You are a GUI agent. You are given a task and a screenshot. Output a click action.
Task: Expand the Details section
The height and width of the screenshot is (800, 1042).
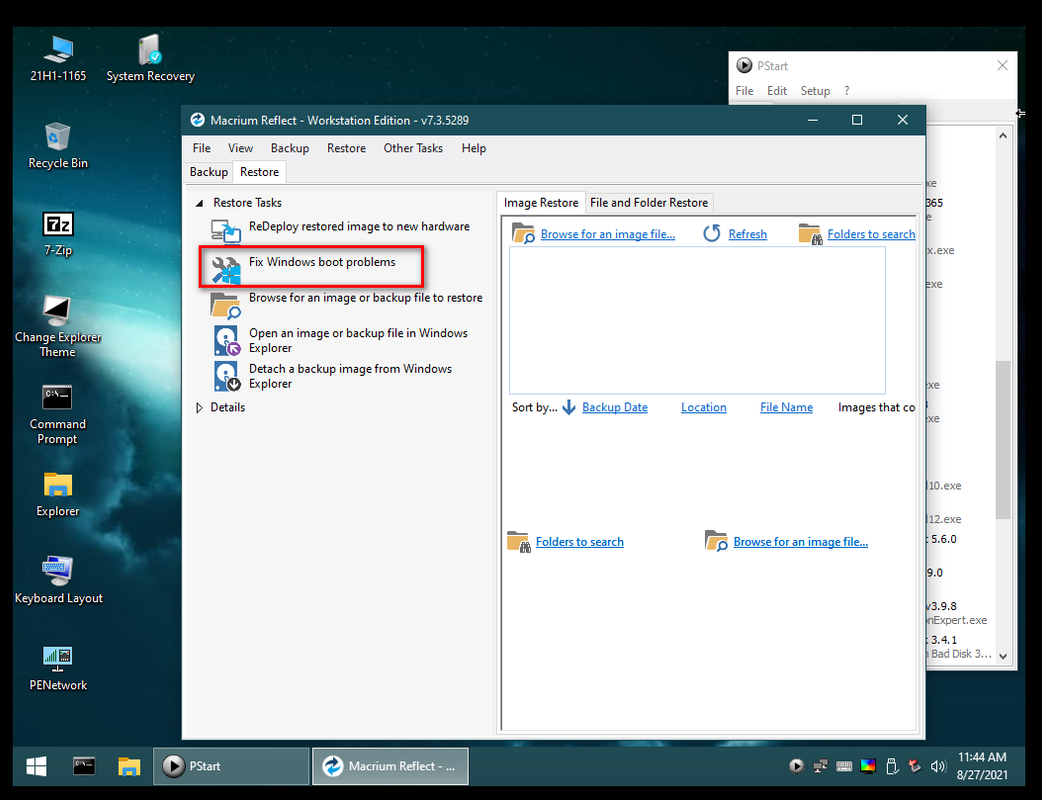tap(199, 407)
